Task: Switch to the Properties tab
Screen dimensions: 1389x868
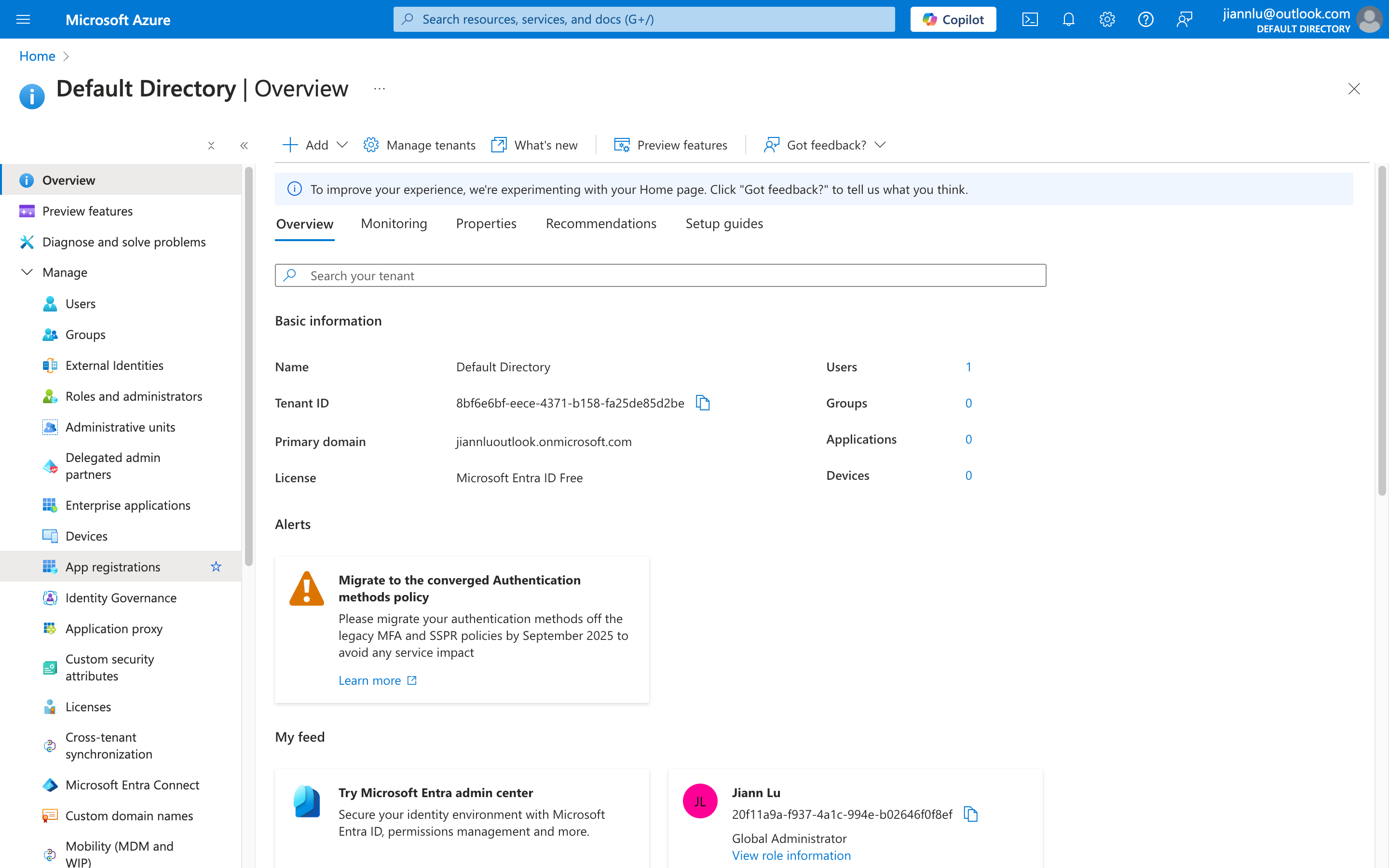Action: point(486,223)
